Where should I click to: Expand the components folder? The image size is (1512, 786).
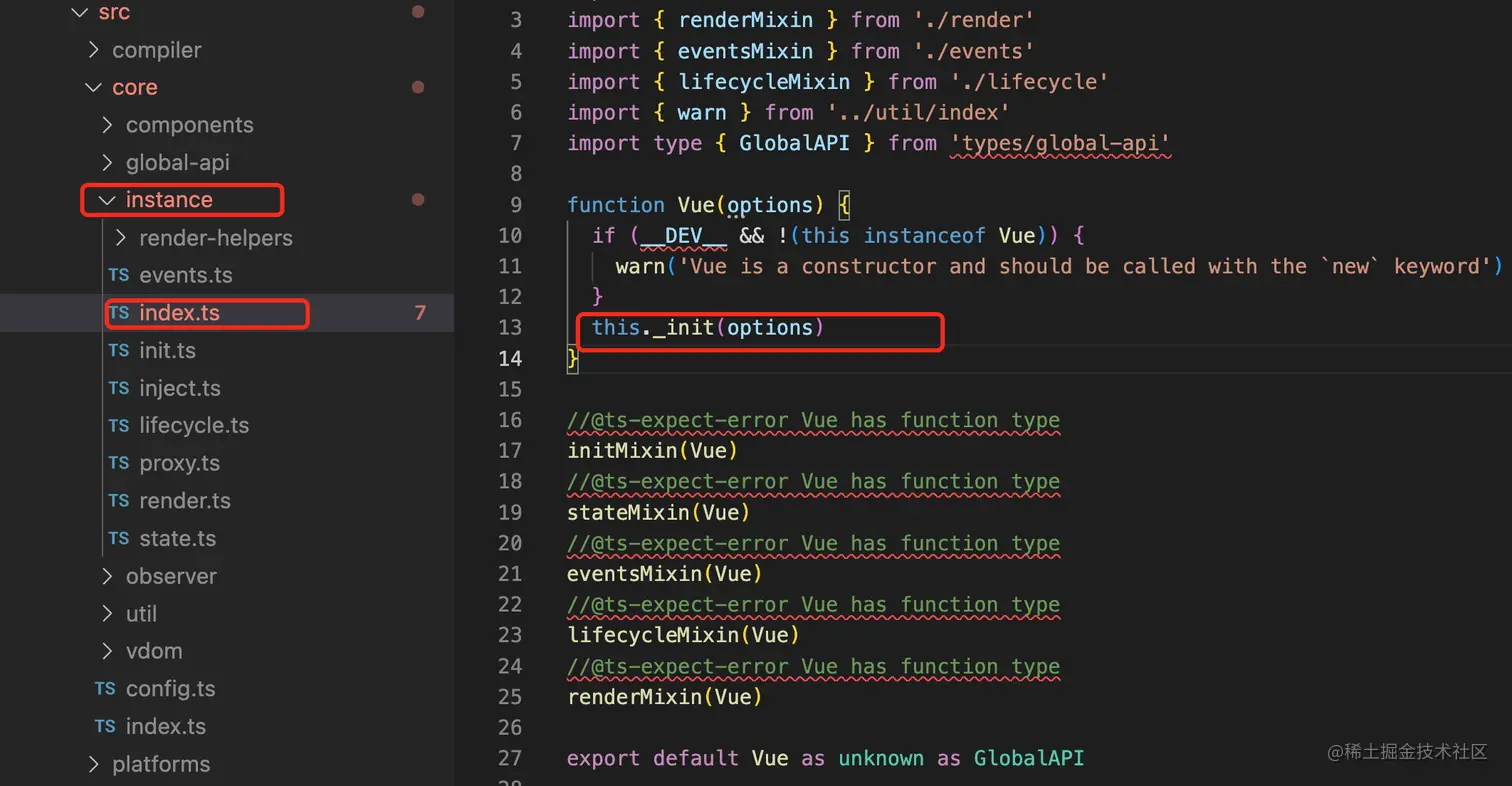[x=107, y=125]
